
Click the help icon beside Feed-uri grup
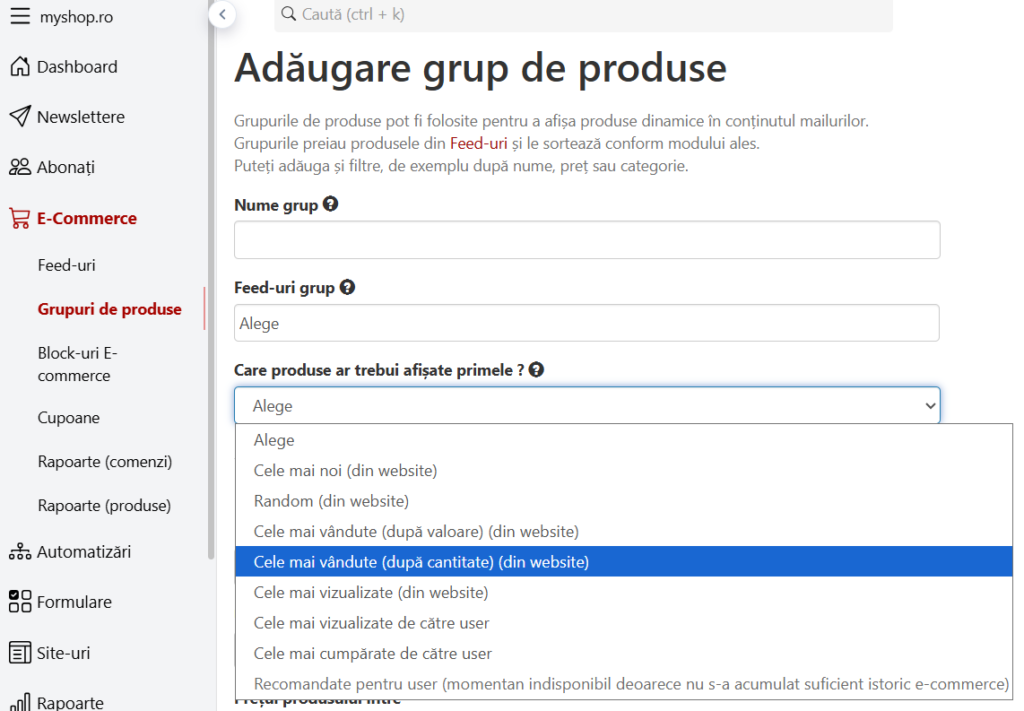tap(347, 287)
